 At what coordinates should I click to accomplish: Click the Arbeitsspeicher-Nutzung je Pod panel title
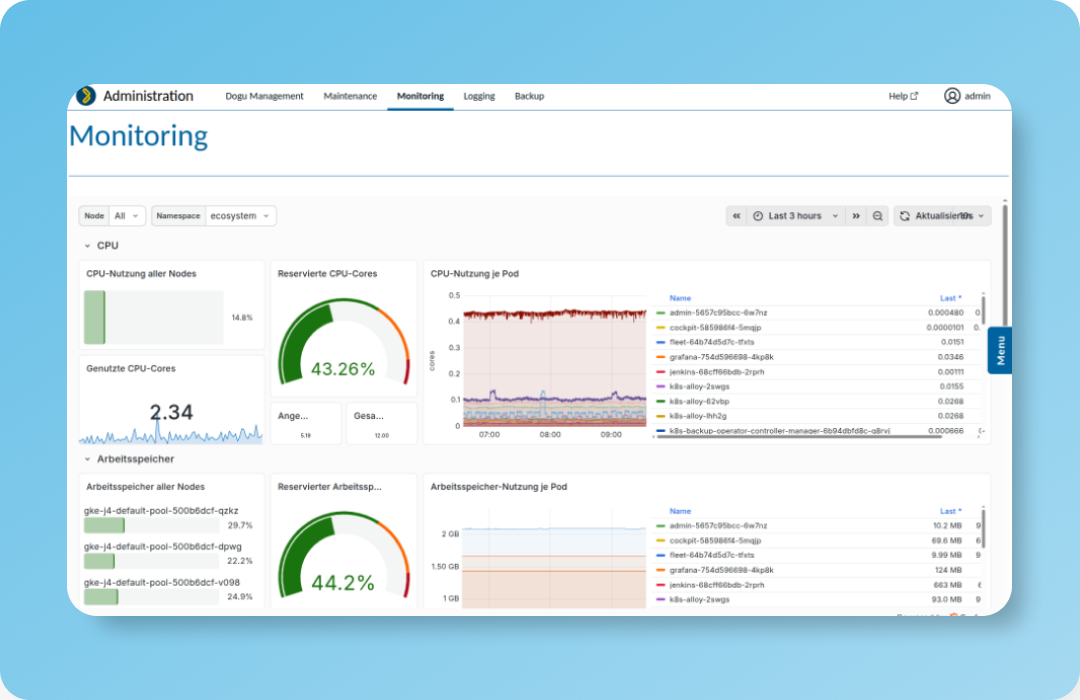tap(499, 486)
